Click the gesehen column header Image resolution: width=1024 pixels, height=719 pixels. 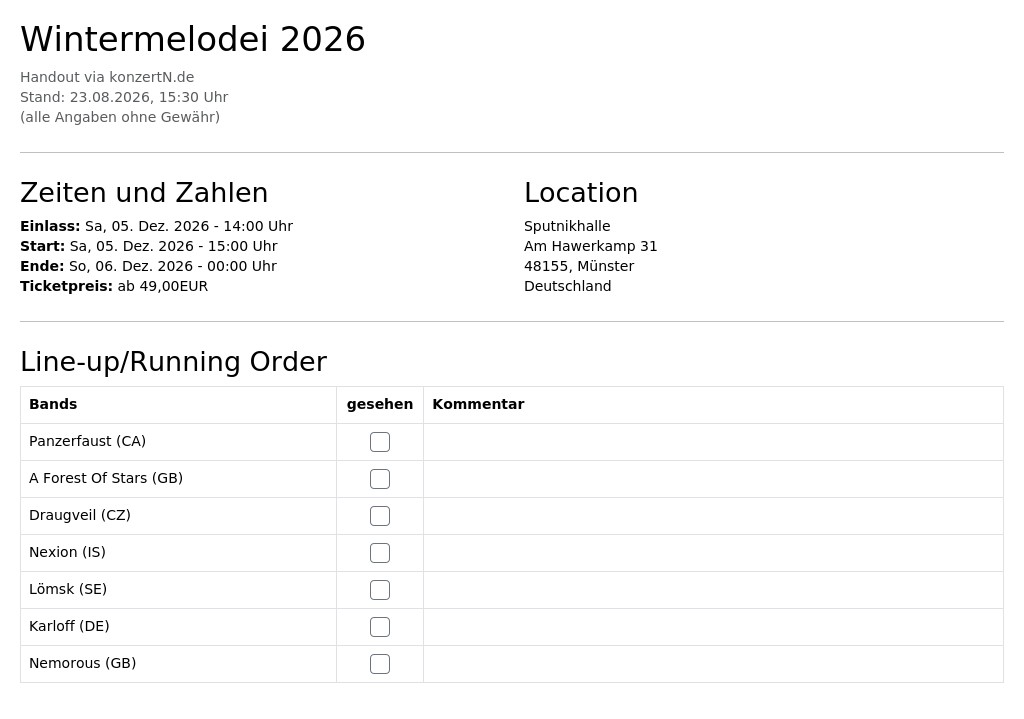click(379, 404)
